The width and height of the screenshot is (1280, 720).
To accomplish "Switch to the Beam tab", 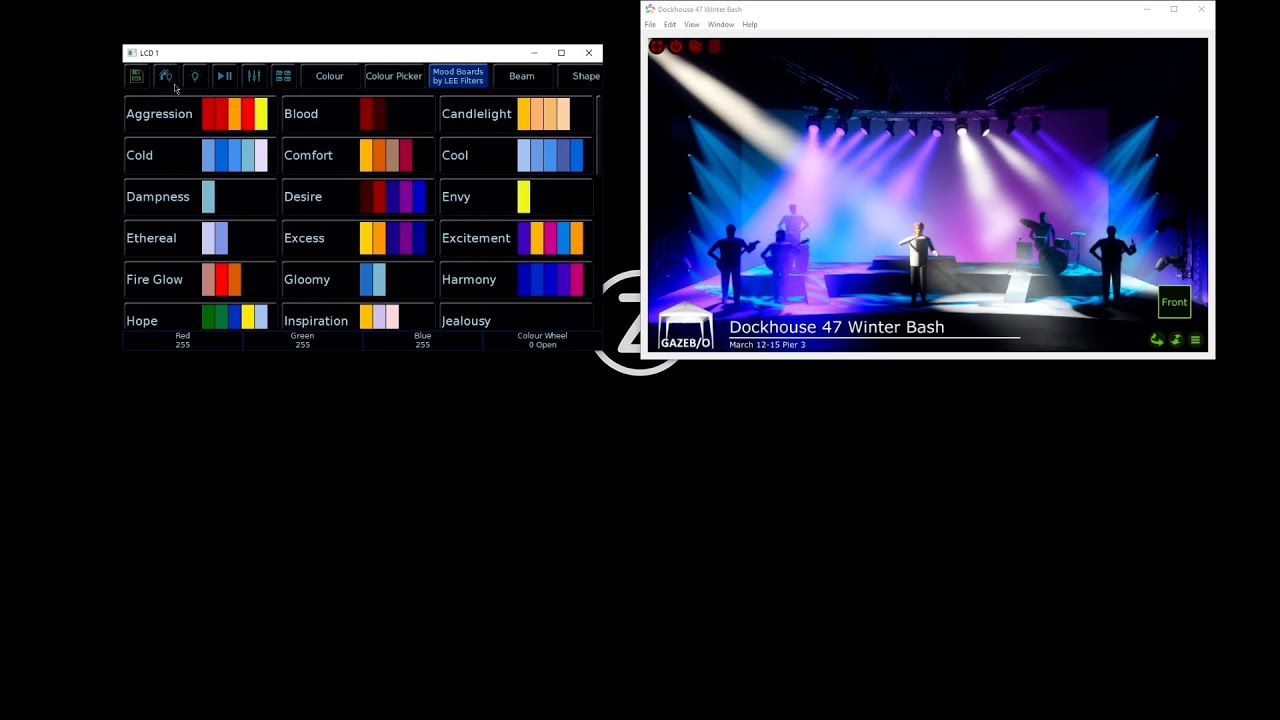I will [522, 76].
